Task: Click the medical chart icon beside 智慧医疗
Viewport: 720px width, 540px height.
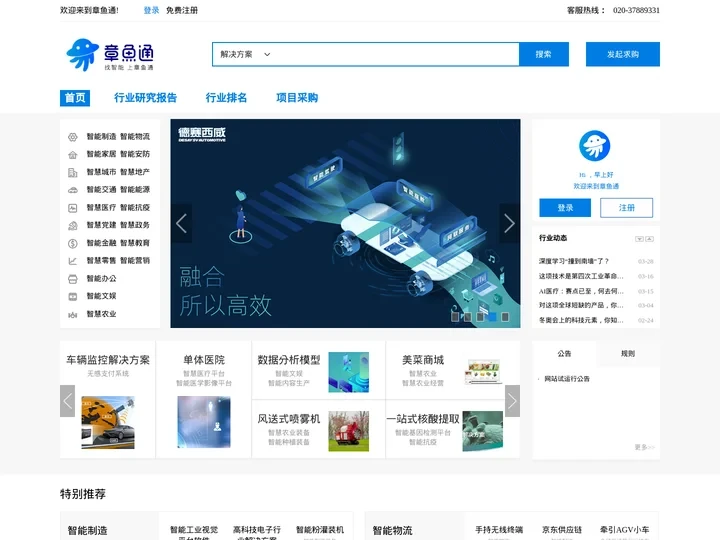Action: [73, 208]
